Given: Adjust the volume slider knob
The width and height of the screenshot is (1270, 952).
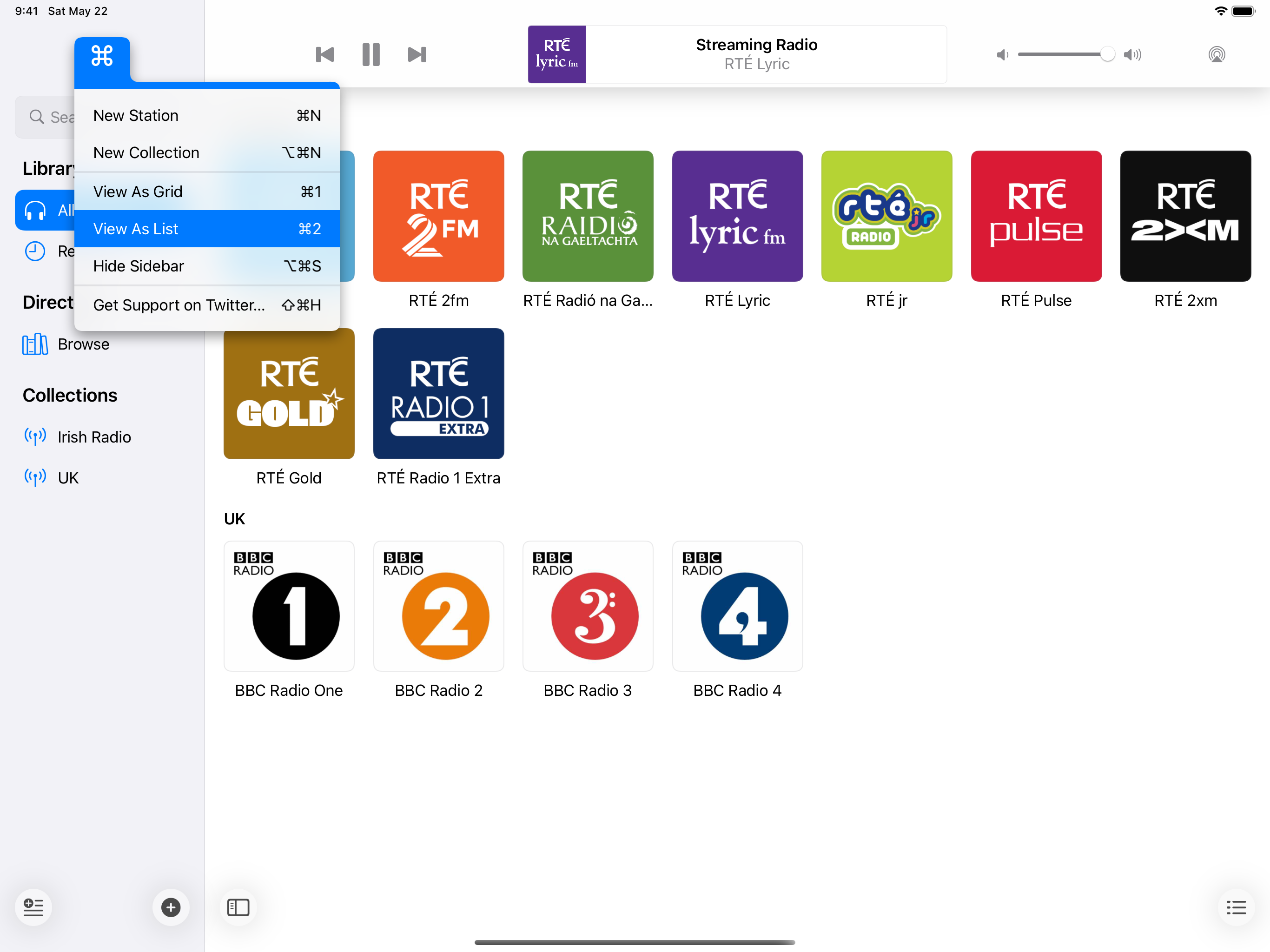Looking at the screenshot, I should pyautogui.click(x=1107, y=54).
